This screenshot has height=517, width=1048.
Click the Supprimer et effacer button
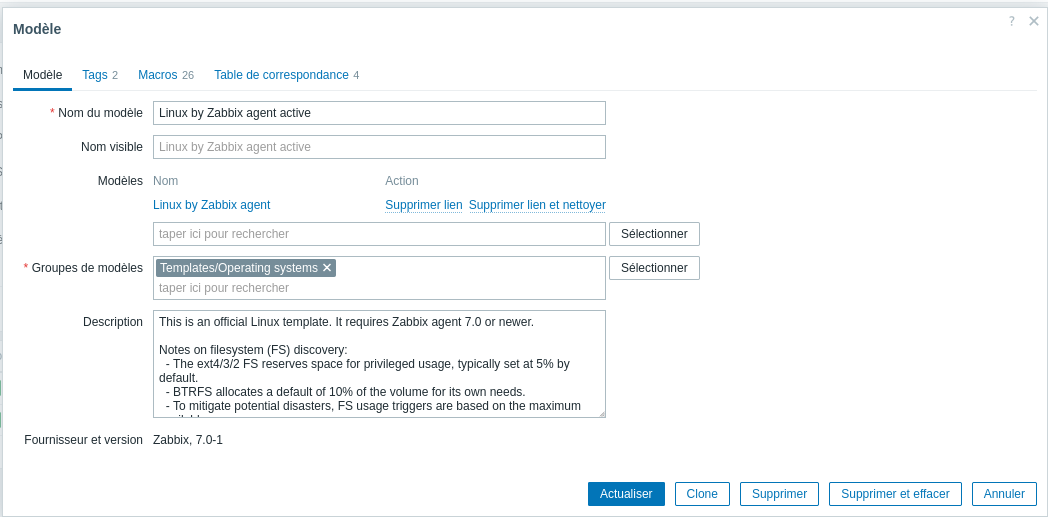895,494
